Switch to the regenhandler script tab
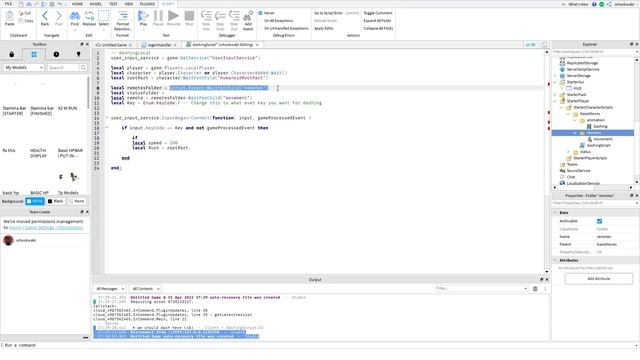Image resolution: width=640 pixels, height=360 pixels. pos(159,45)
